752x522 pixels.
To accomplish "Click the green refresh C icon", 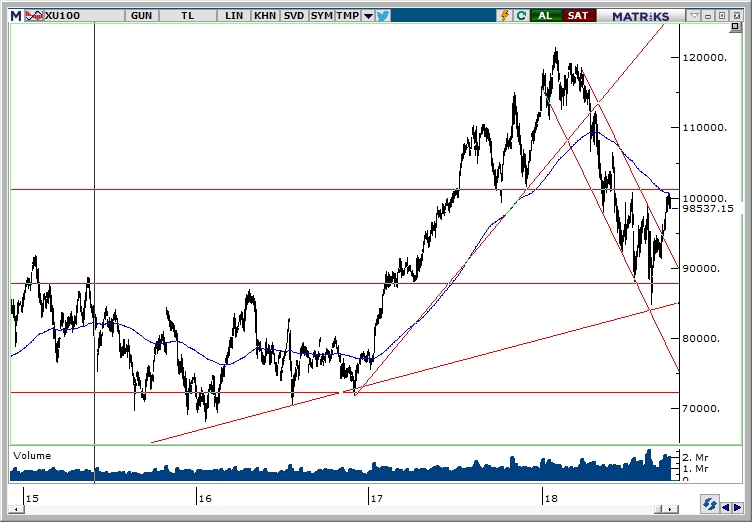I will point(521,16).
